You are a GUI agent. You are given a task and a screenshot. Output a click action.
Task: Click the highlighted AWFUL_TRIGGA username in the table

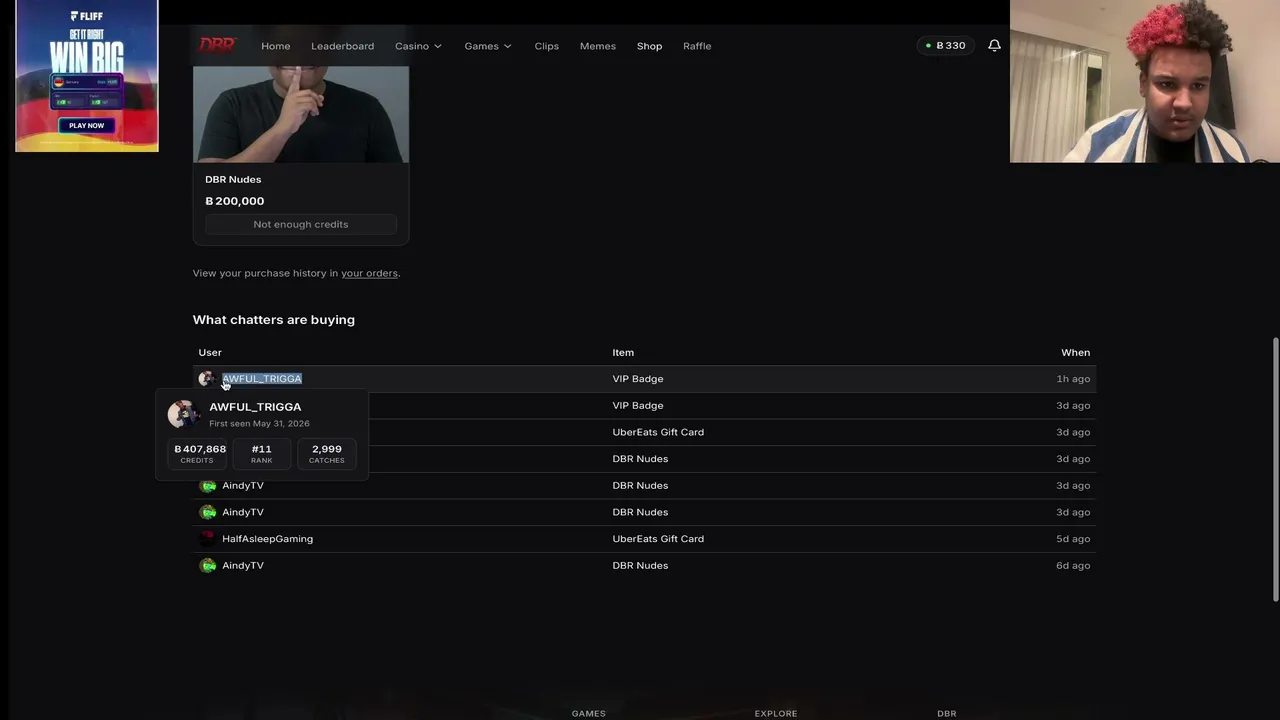coord(262,378)
